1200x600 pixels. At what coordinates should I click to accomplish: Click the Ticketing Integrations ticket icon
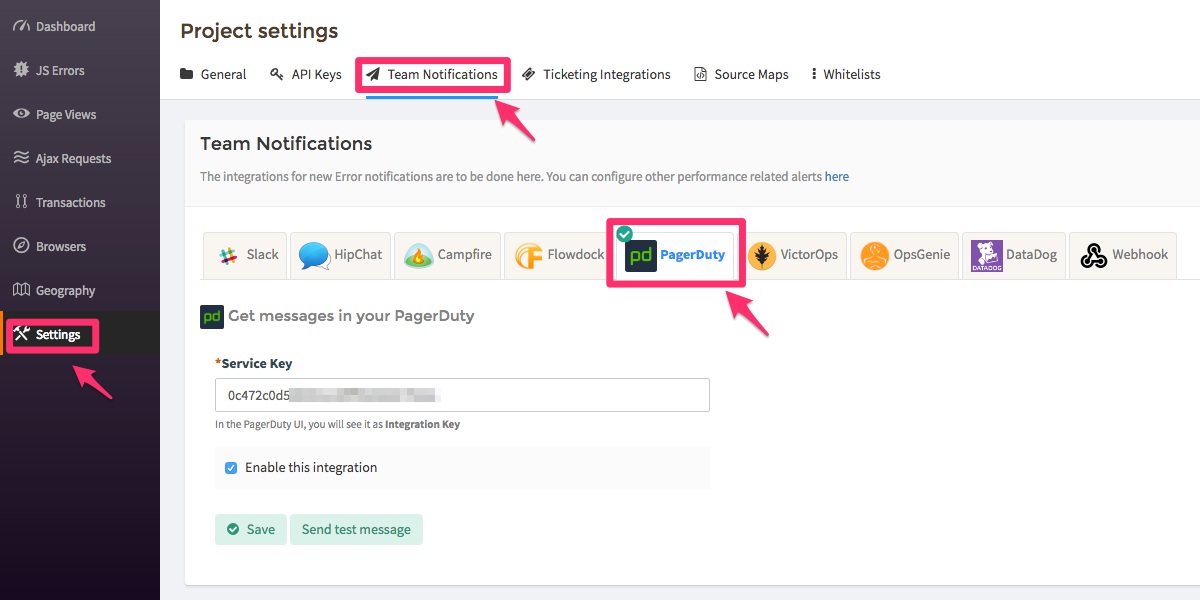529,74
